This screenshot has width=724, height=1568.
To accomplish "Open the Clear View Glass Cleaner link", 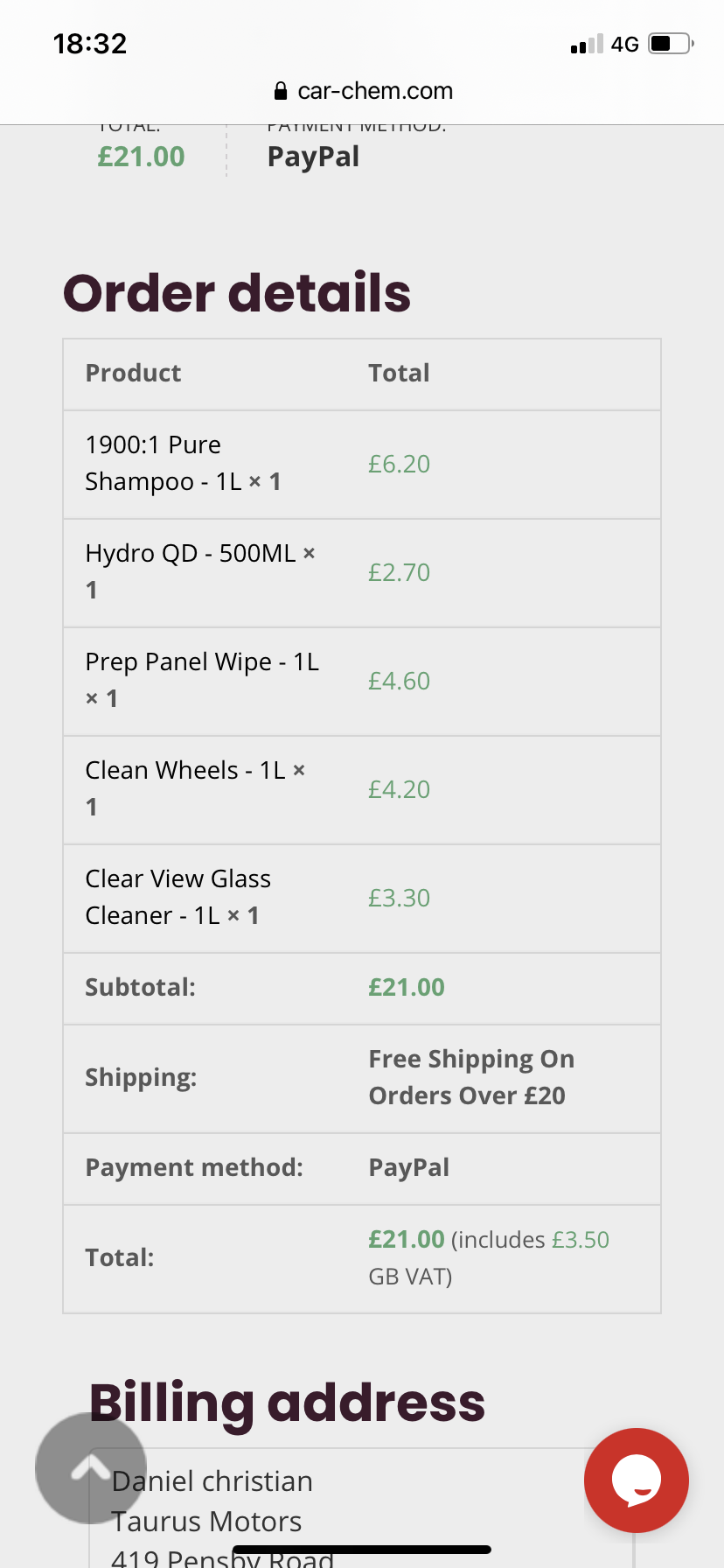I will coord(178,897).
